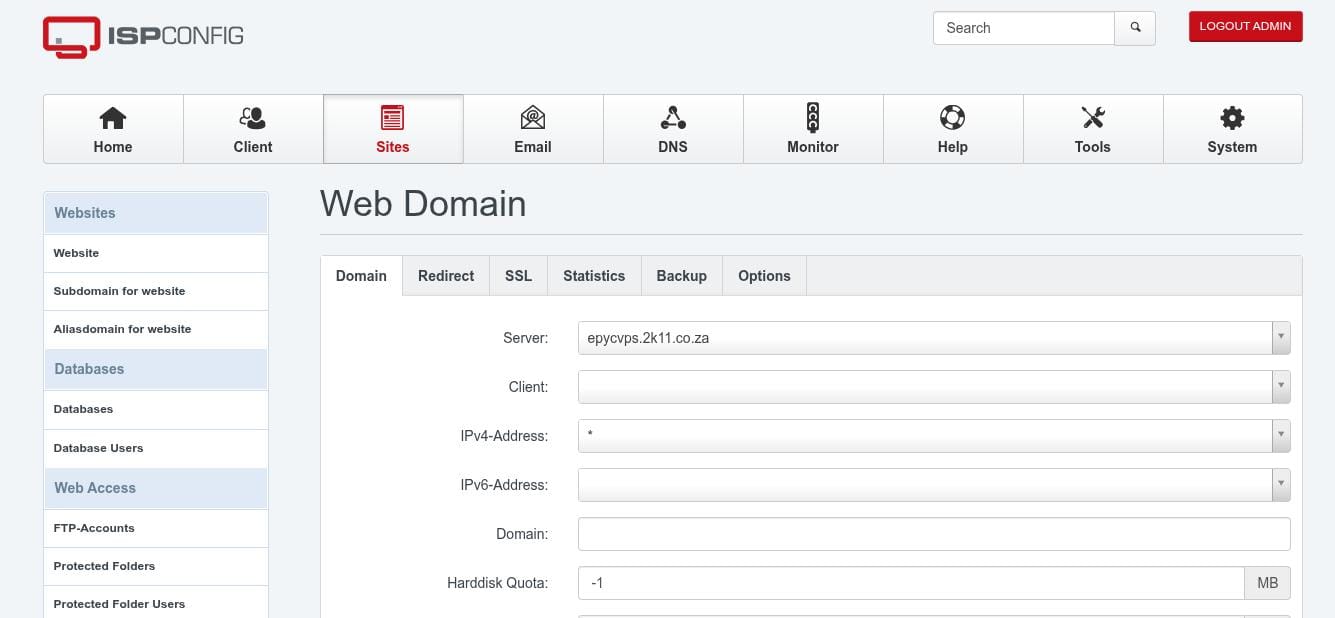This screenshot has width=1335, height=618.
Task: Click the Databases section header
Action: pos(156,369)
